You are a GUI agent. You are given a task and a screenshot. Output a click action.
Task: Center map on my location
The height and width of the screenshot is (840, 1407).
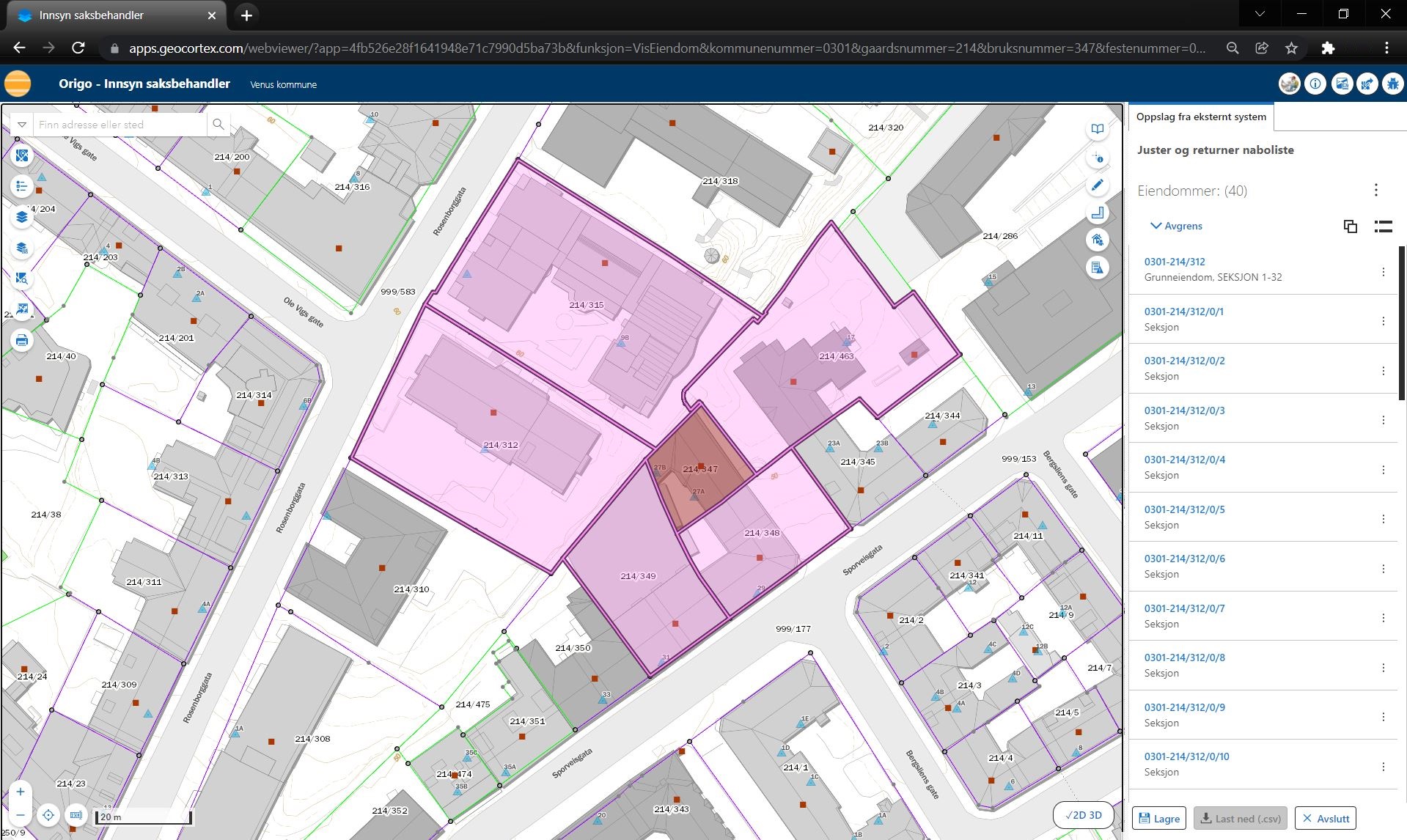[x=48, y=815]
